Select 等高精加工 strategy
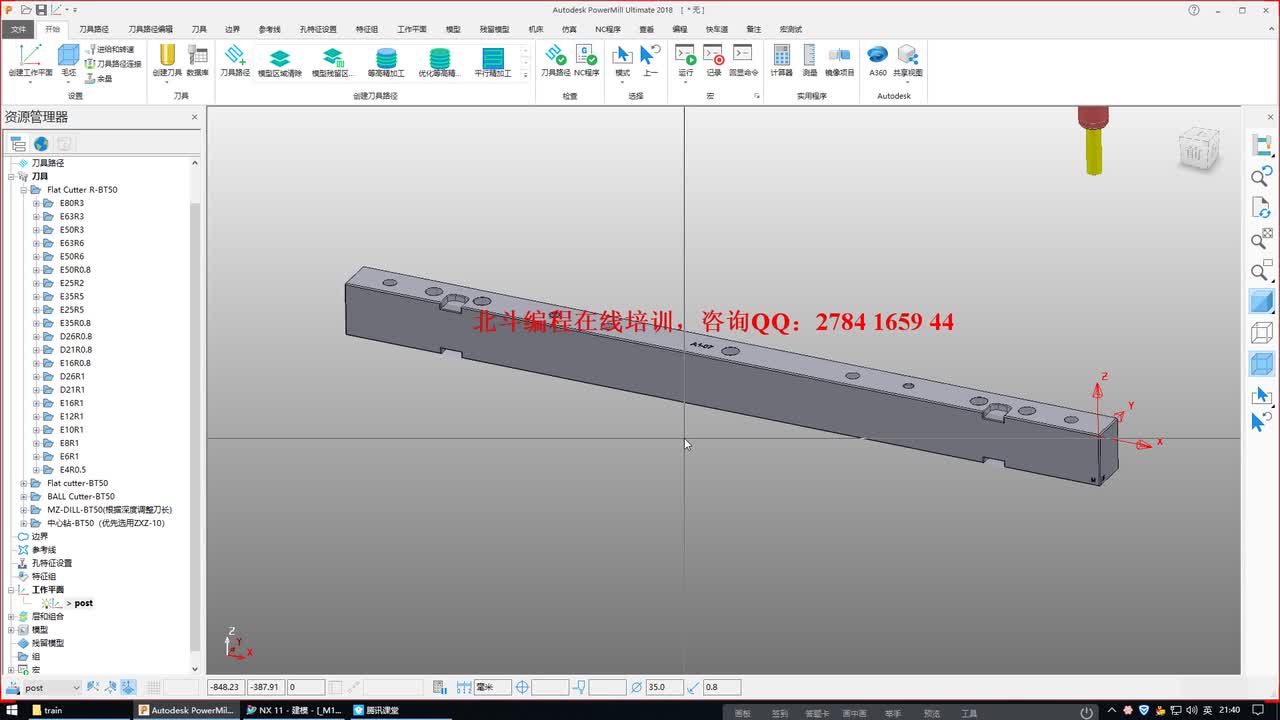 tap(386, 62)
